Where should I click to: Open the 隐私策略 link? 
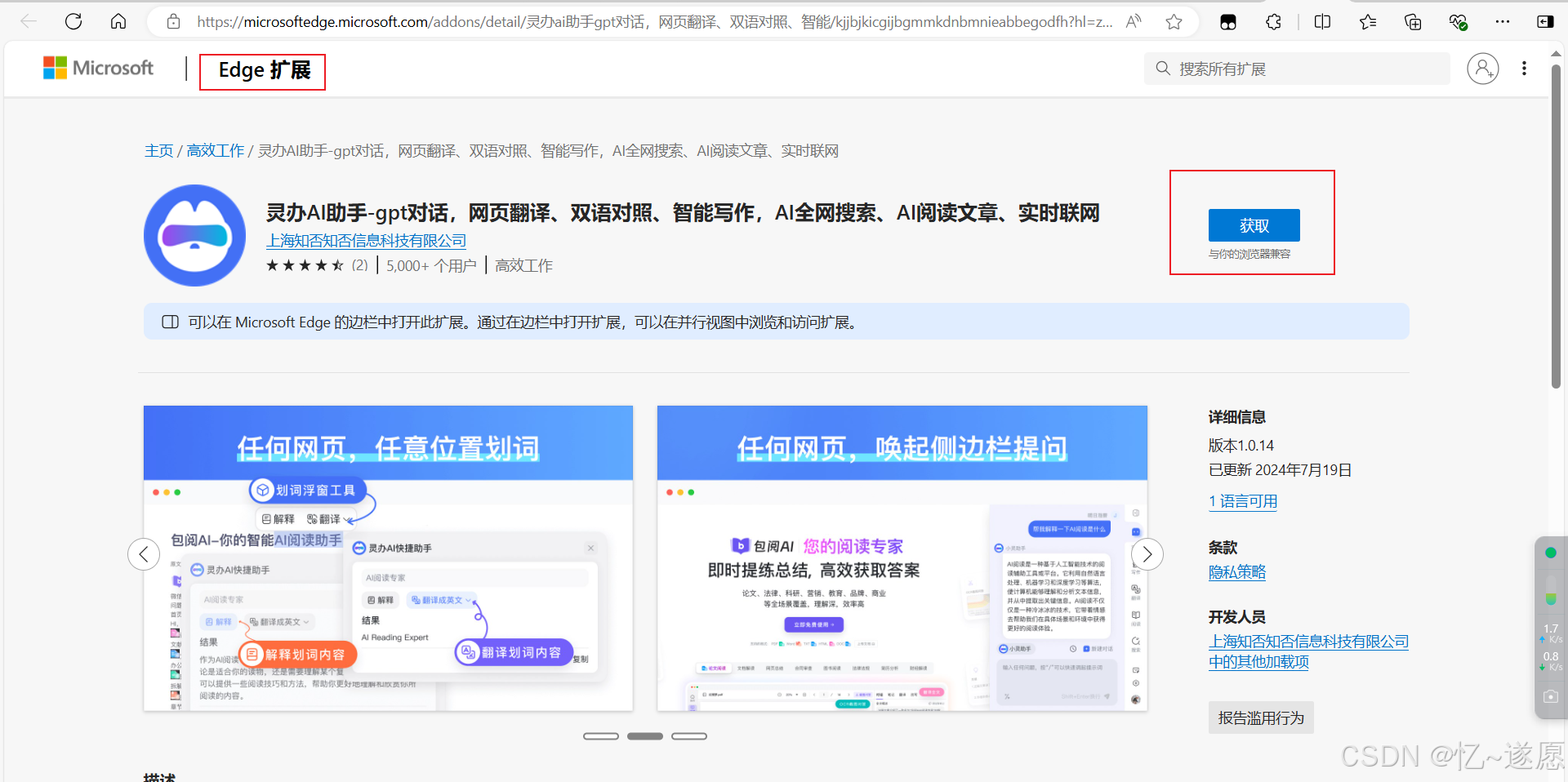pos(1237,572)
